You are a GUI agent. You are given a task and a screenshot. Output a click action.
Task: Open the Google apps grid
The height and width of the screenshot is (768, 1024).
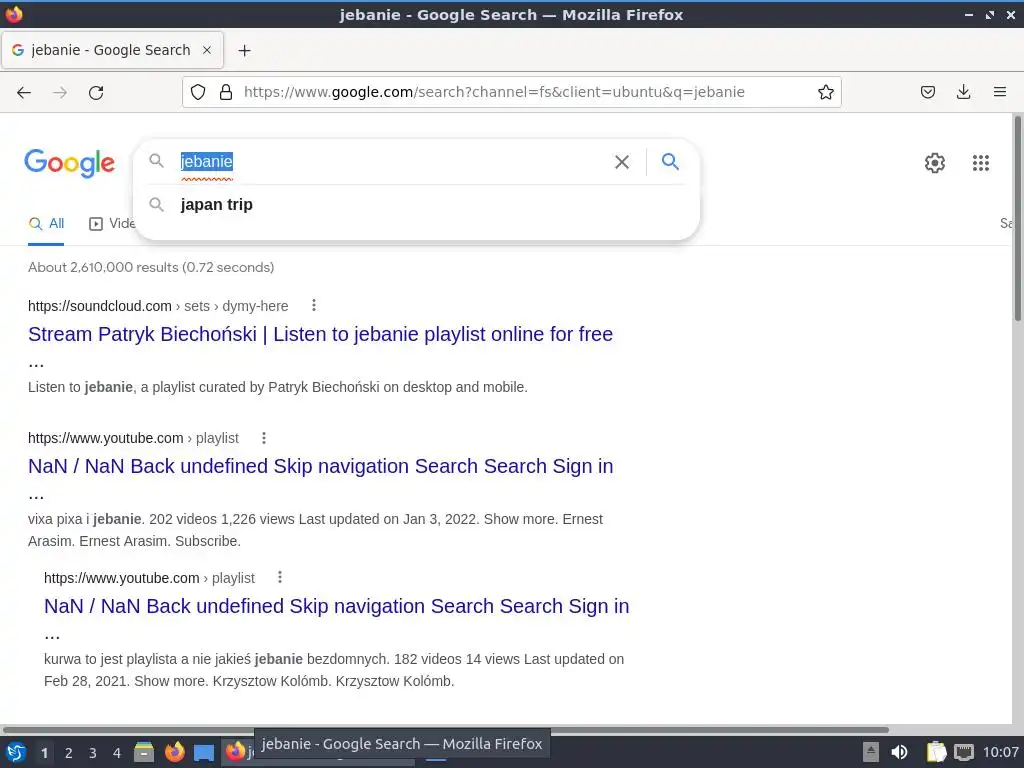coord(980,163)
